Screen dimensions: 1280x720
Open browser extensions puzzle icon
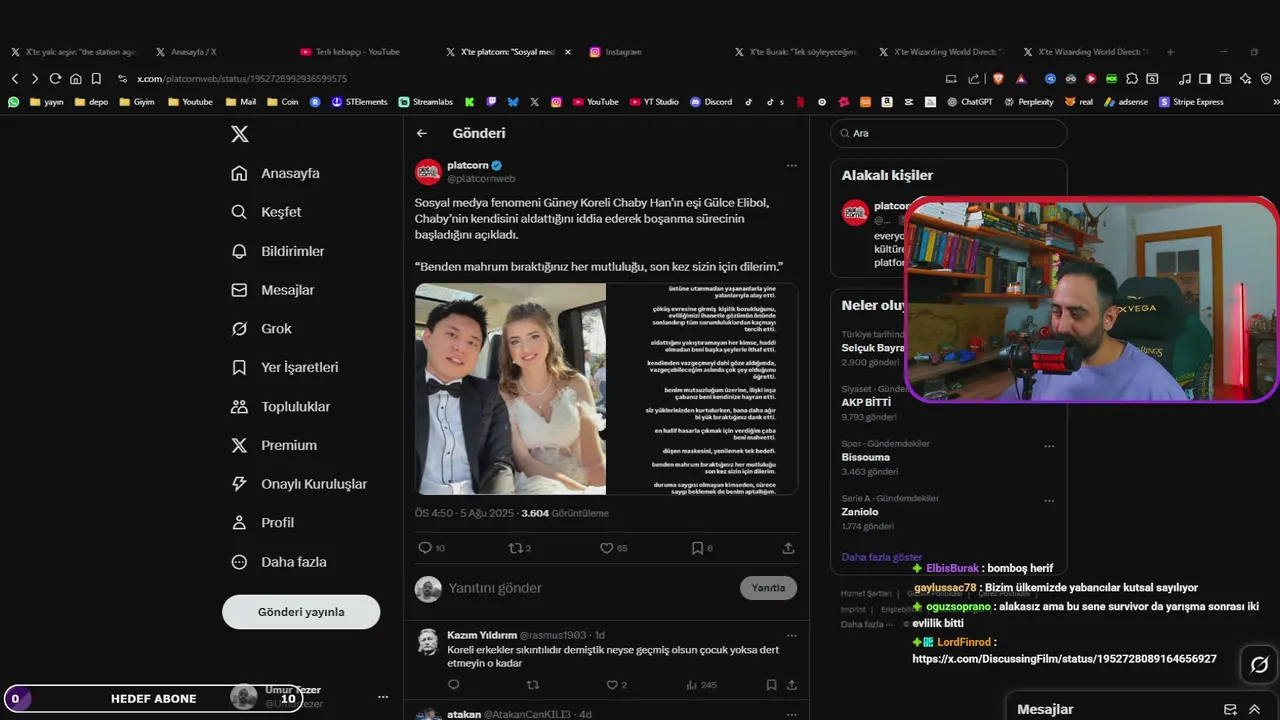[x=1132, y=79]
